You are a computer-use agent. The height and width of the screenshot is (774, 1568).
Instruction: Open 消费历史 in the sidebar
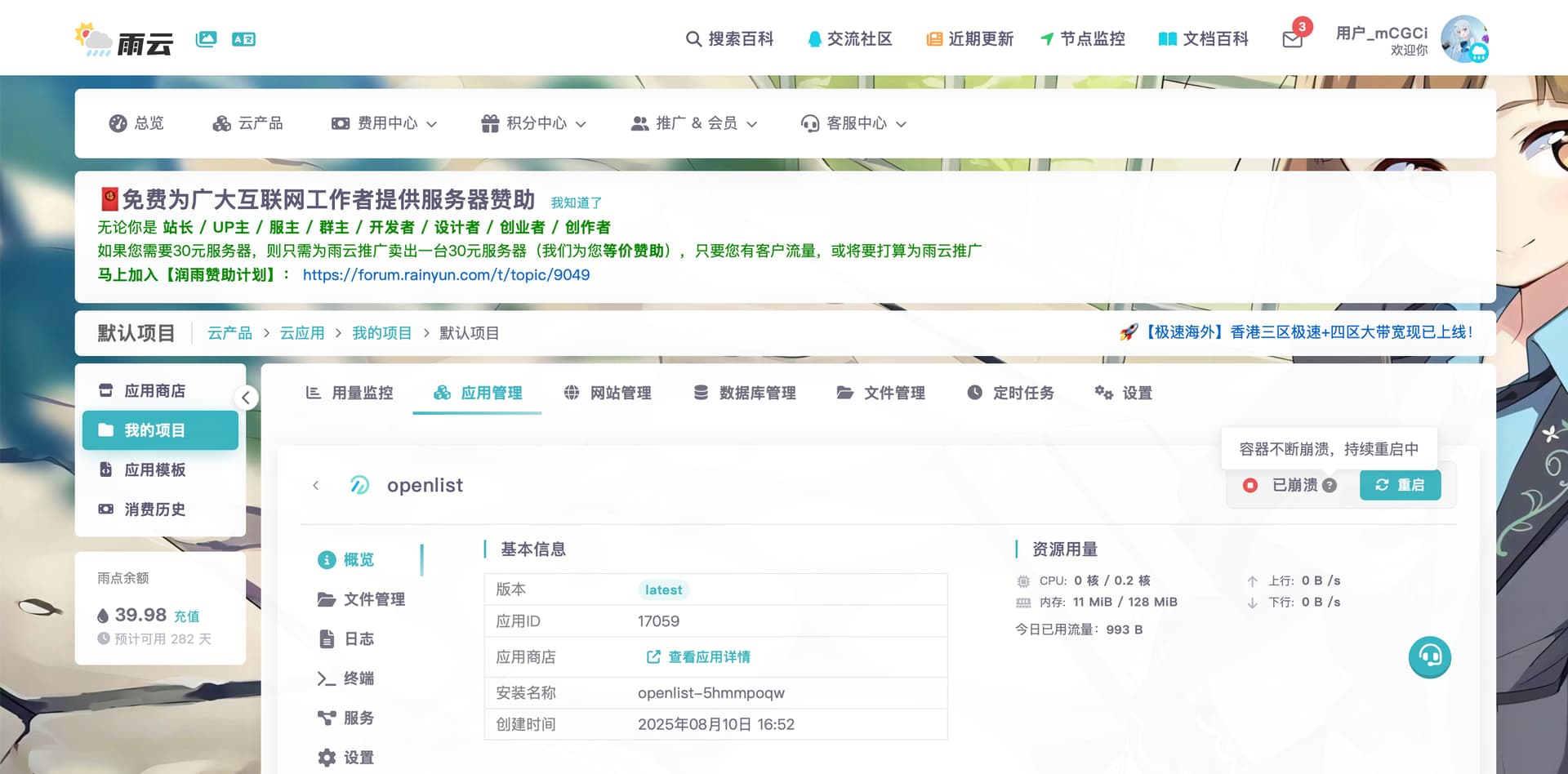[x=160, y=509]
